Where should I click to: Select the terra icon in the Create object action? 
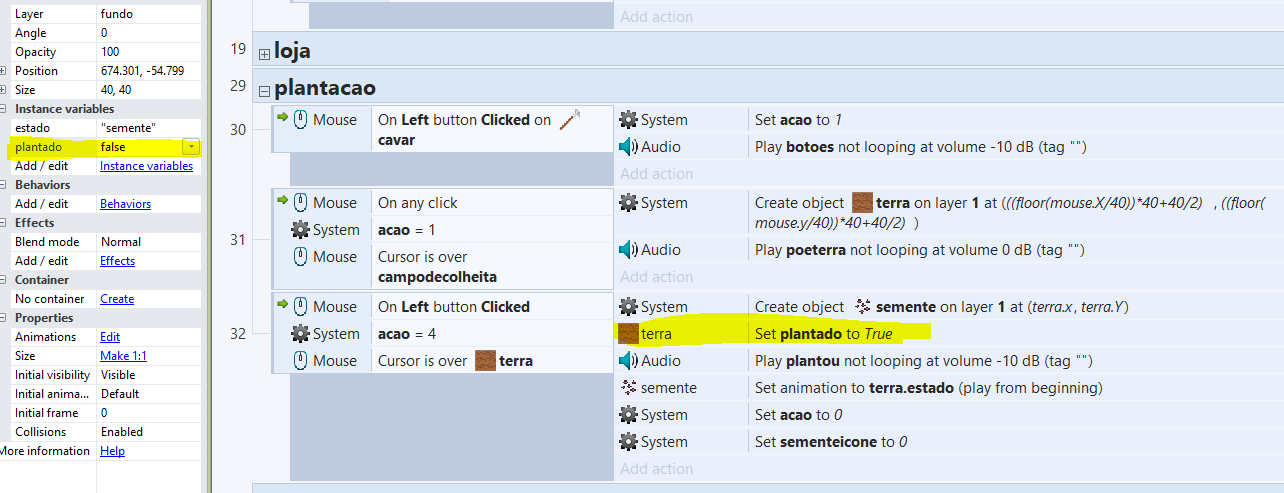click(x=862, y=203)
